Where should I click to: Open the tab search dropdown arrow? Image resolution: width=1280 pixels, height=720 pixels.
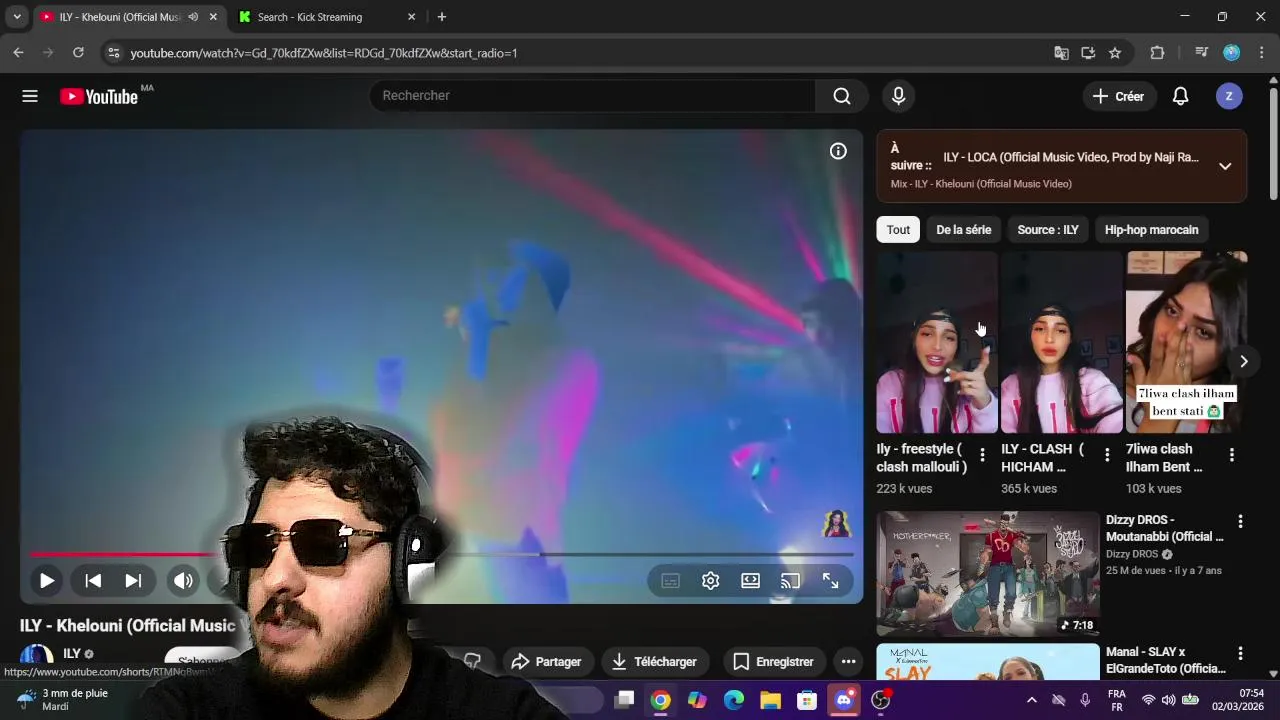(x=17, y=17)
